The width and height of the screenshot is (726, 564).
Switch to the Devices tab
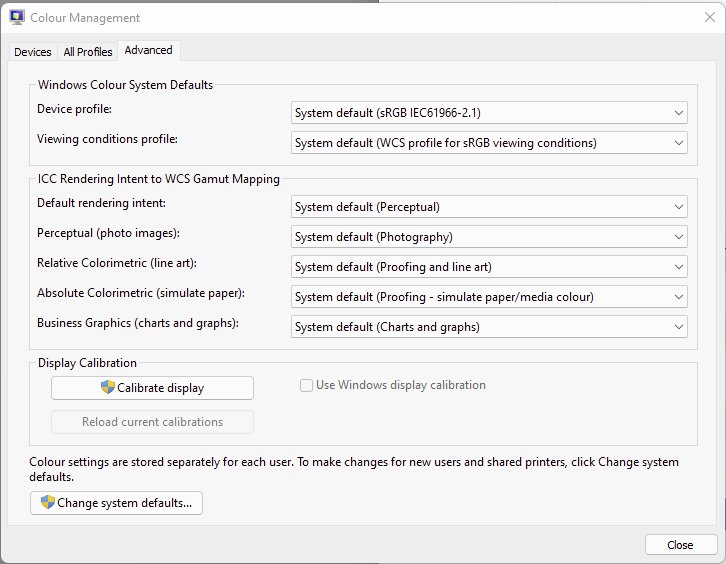(x=32, y=52)
